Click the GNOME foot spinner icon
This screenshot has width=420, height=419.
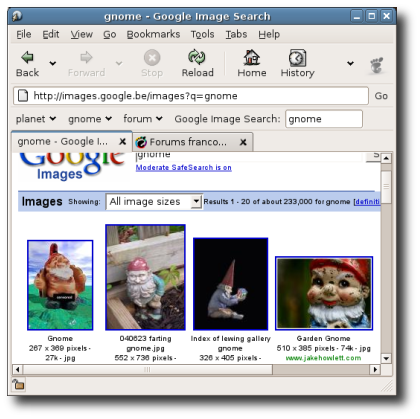377,65
